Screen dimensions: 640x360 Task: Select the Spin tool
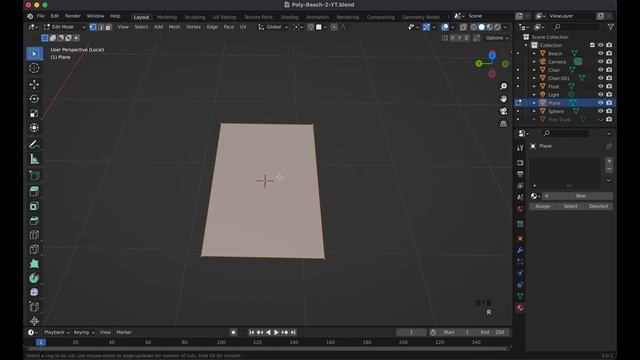34,278
